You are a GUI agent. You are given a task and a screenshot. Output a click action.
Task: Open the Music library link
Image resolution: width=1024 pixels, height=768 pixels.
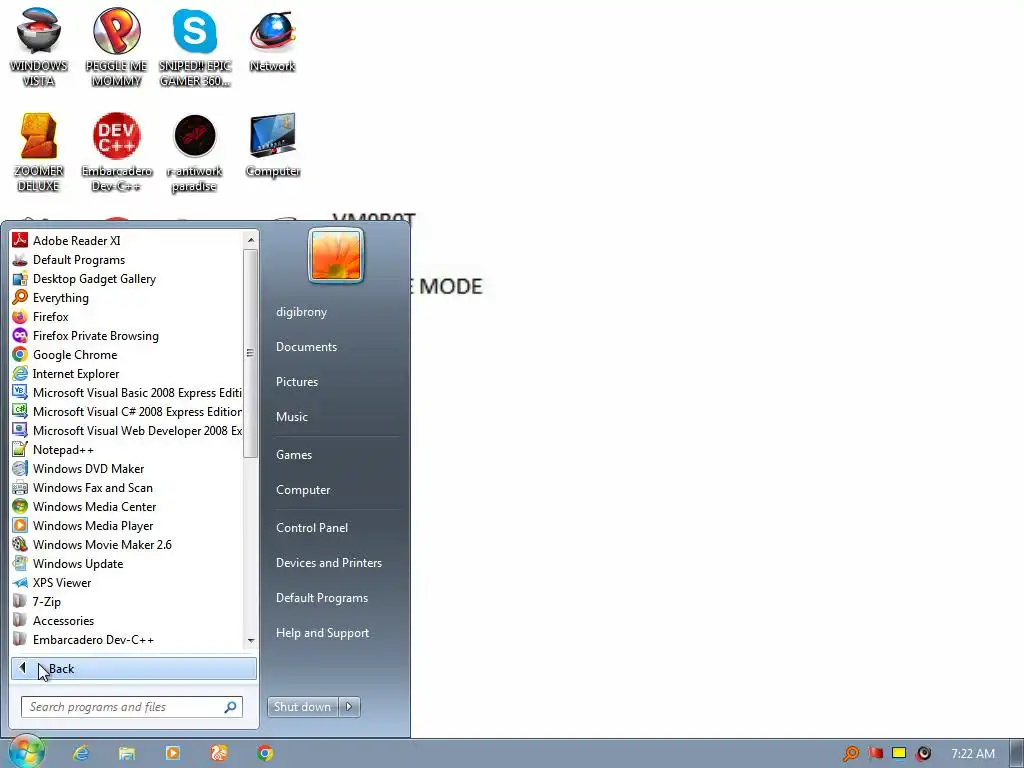(x=292, y=417)
